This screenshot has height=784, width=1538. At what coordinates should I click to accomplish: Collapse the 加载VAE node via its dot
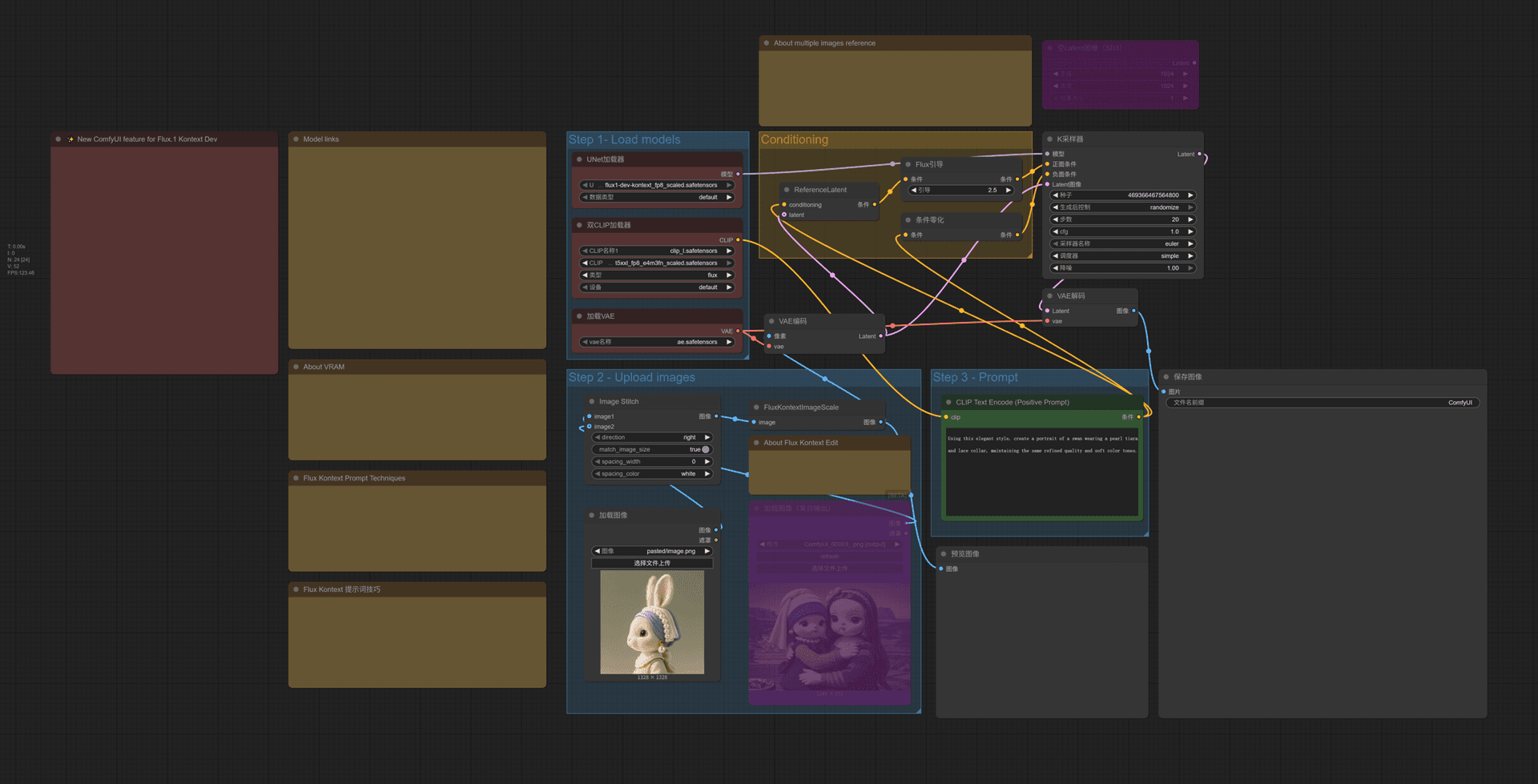(579, 316)
